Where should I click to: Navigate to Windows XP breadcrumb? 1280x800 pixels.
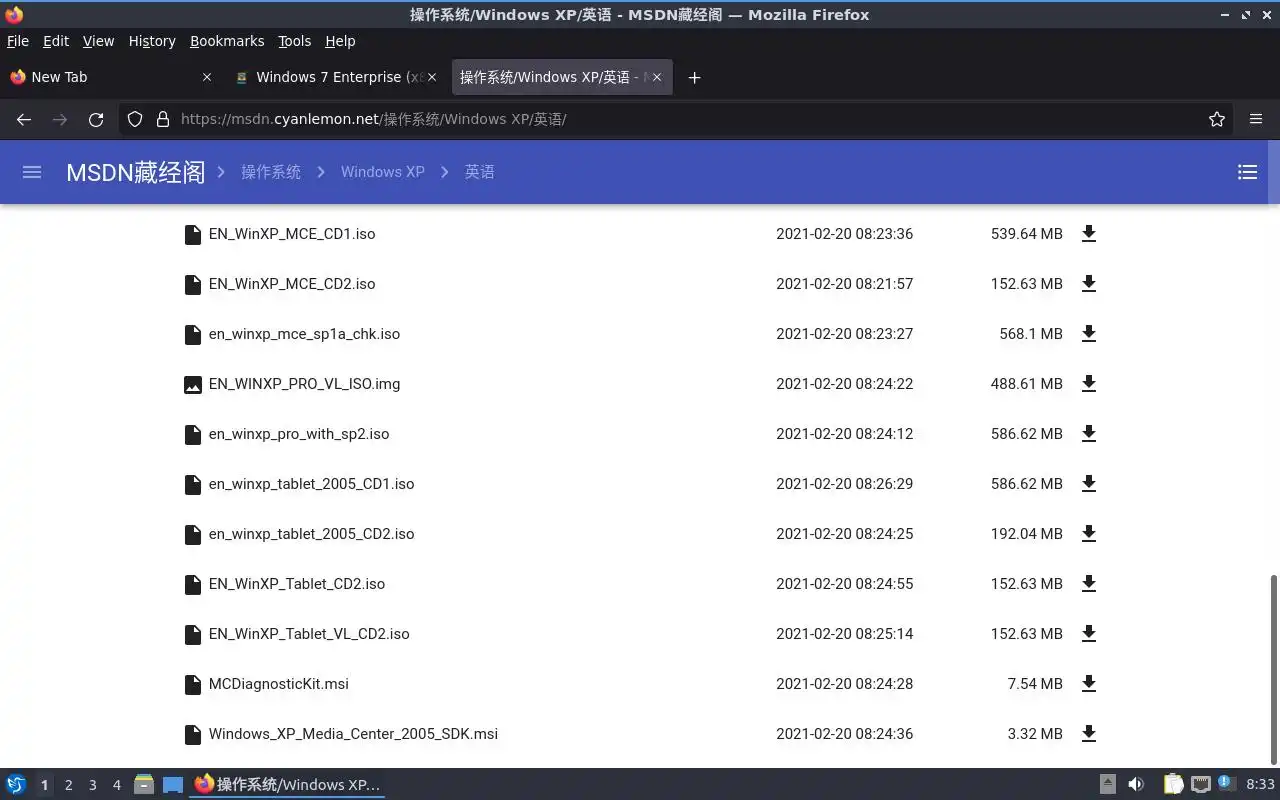pos(383,172)
